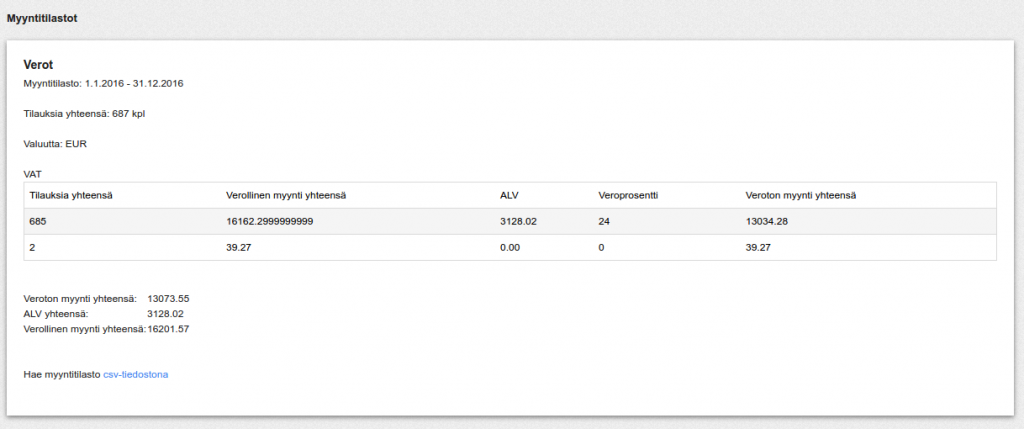Click the Veroton myynti yhteensä column header
Screen dimensions: 1024x429
pos(801,195)
